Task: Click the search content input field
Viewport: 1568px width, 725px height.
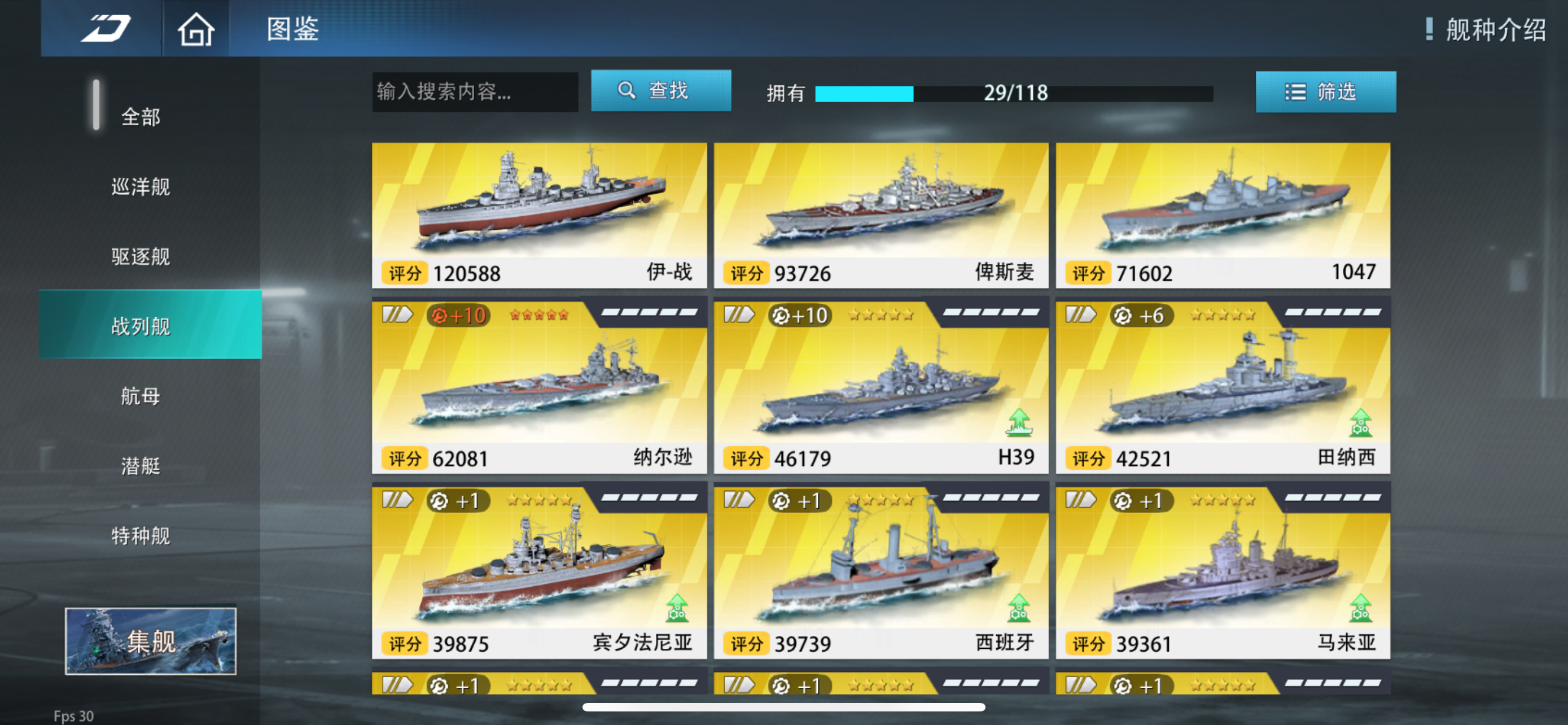Action: (475, 92)
